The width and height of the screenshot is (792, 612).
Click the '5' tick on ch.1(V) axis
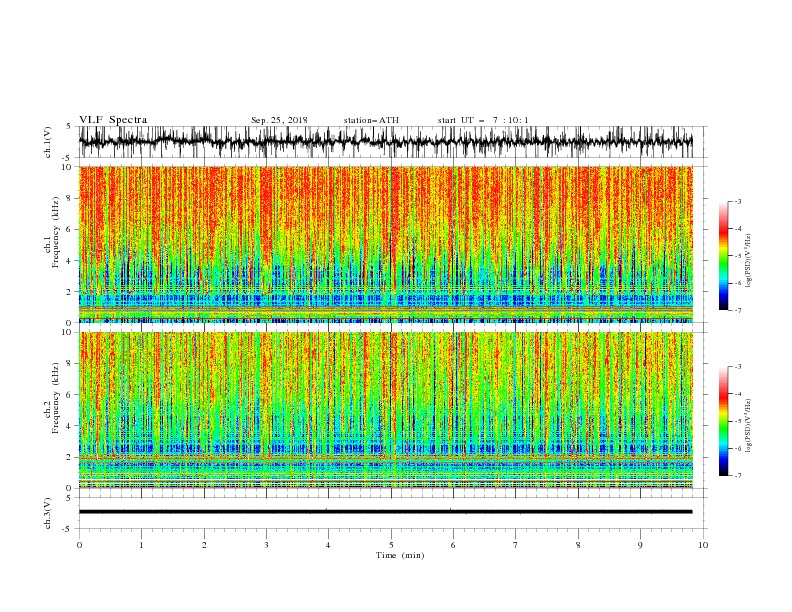(69, 127)
